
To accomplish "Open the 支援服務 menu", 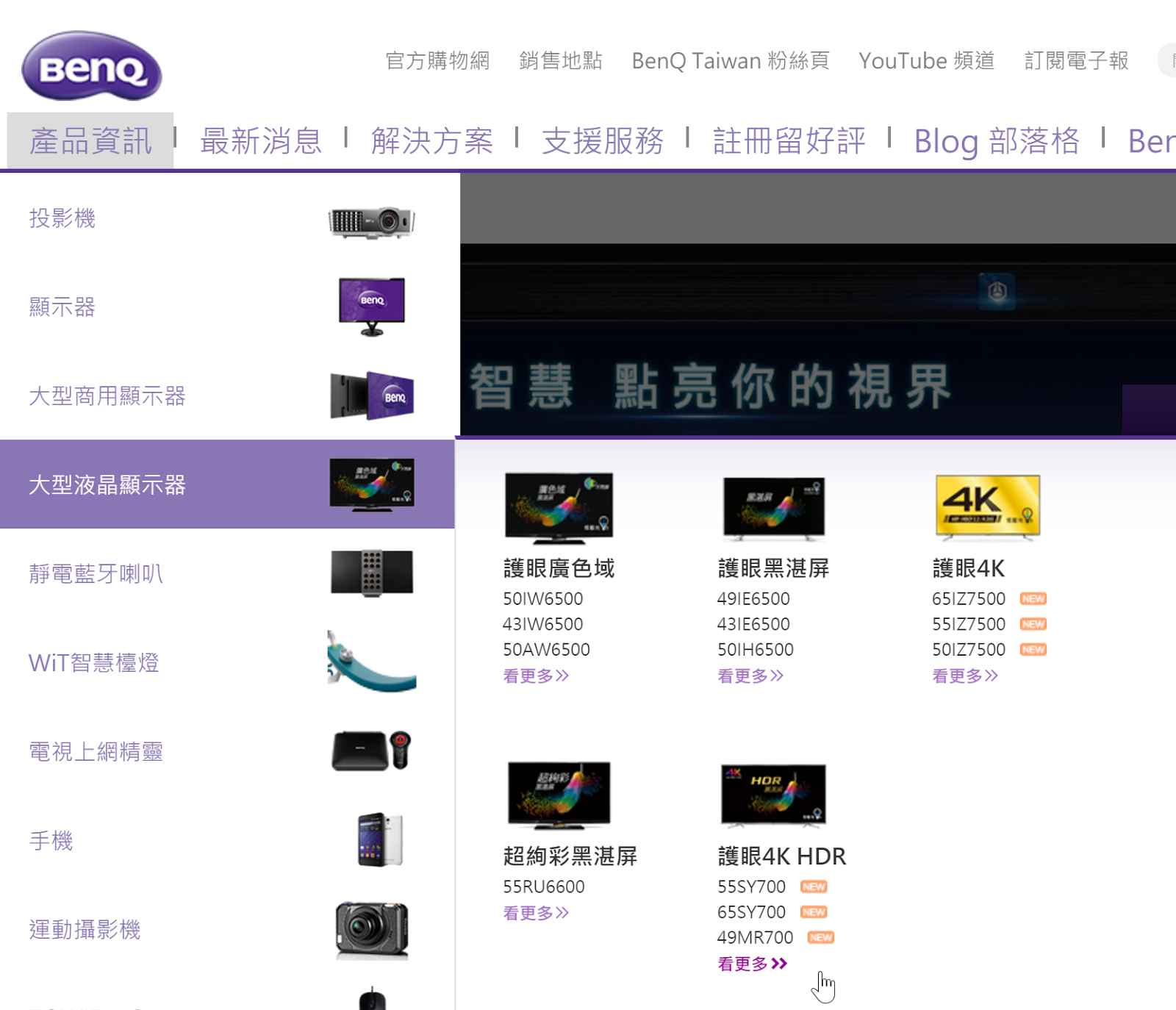I will pos(603,140).
